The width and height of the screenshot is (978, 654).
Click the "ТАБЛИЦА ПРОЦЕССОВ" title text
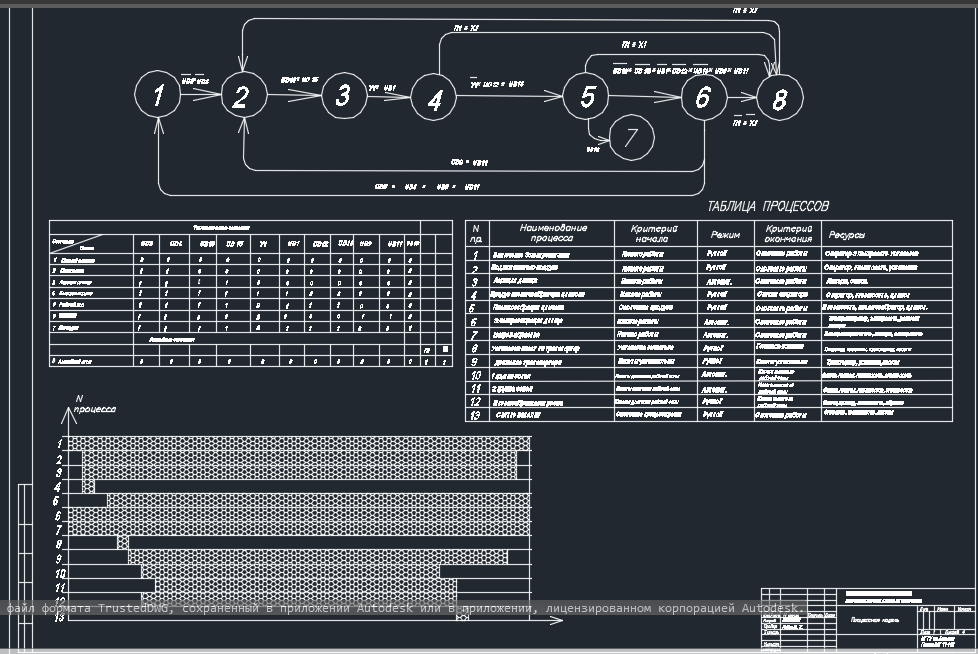coord(767,207)
